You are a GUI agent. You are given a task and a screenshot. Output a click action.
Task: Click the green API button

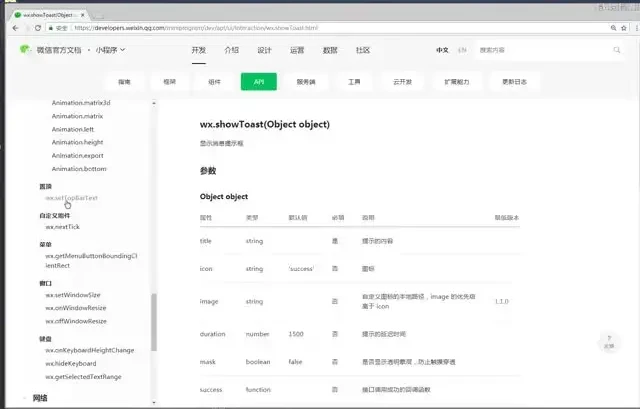[x=259, y=82]
